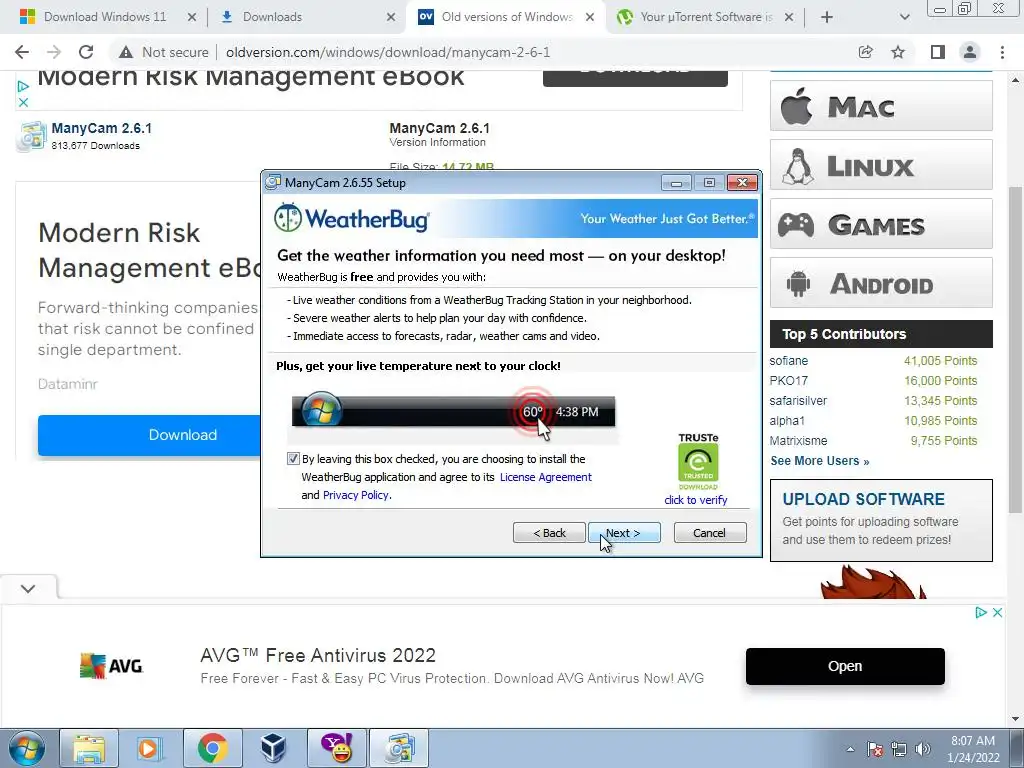
Task: Open the Android software category
Action: coord(881,283)
